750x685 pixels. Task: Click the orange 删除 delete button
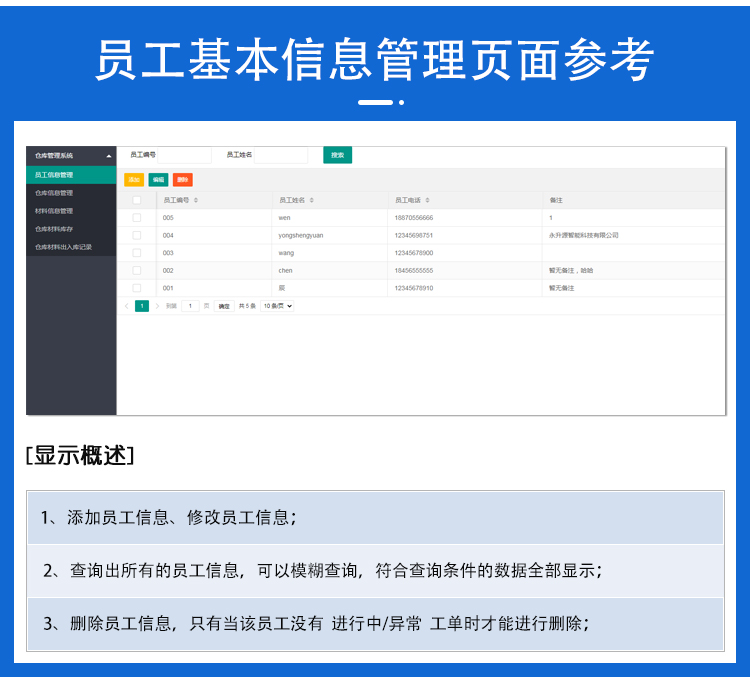pos(182,180)
